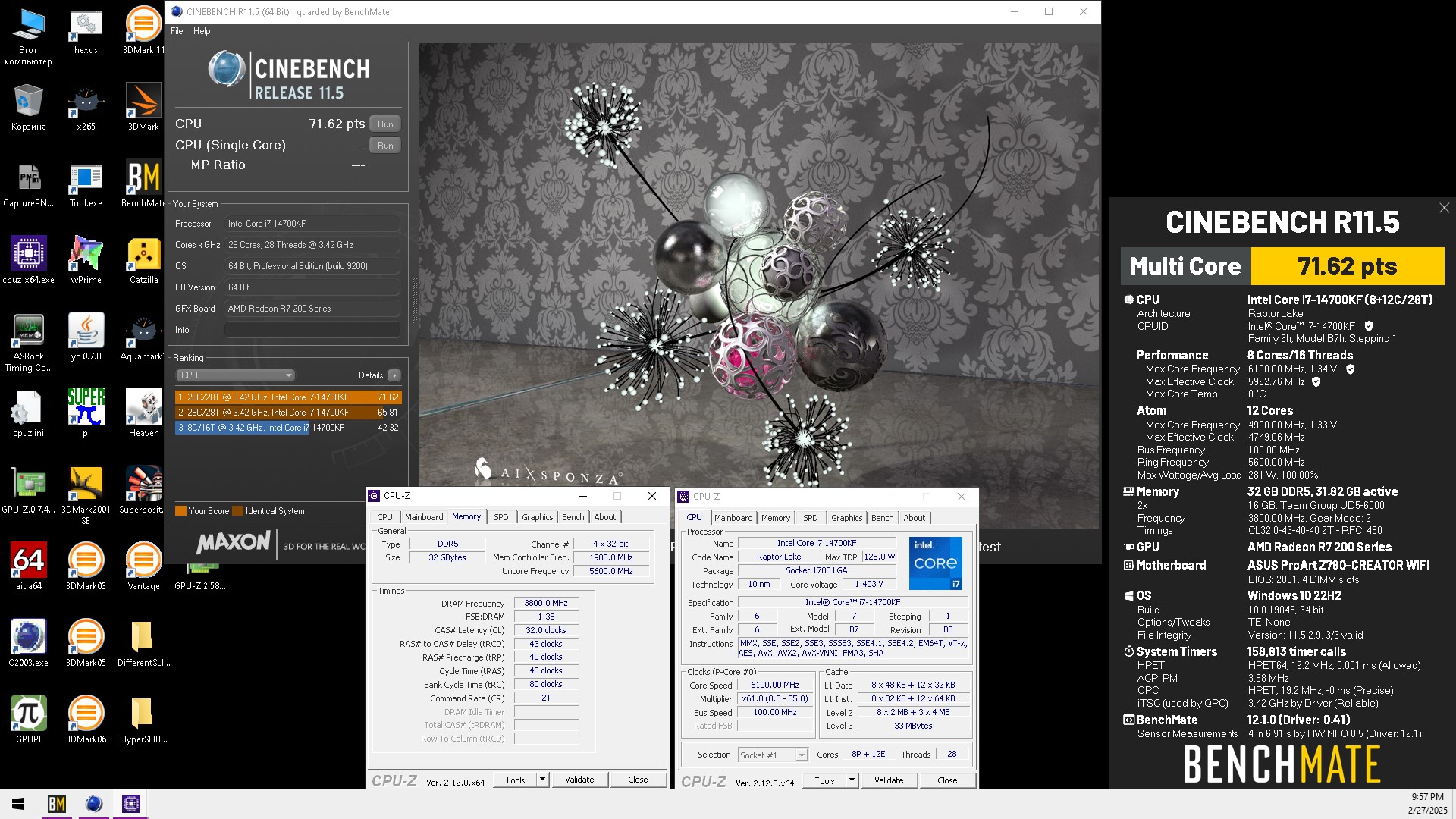
Task: Open the GPU-Z.0.7.4 desktop icon
Action: click(28, 491)
